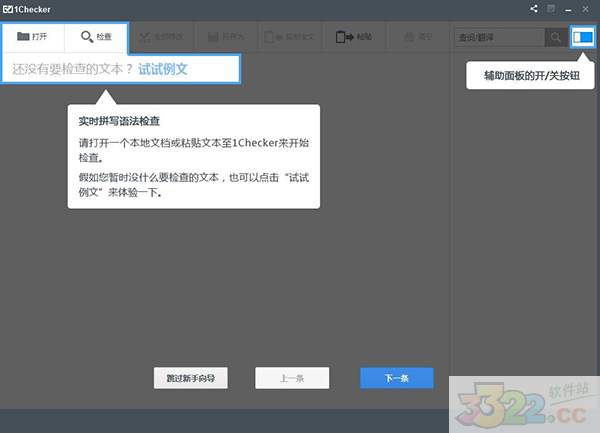Close the 1Checker window
This screenshot has width=600, height=433.
(585, 9)
